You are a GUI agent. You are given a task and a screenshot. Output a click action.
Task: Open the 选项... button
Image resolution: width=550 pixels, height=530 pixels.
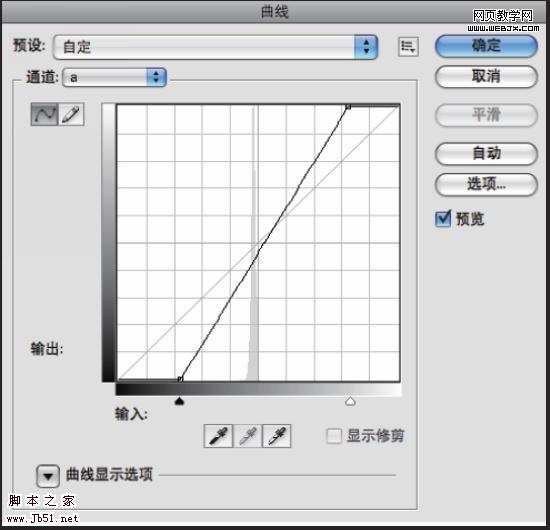click(486, 184)
